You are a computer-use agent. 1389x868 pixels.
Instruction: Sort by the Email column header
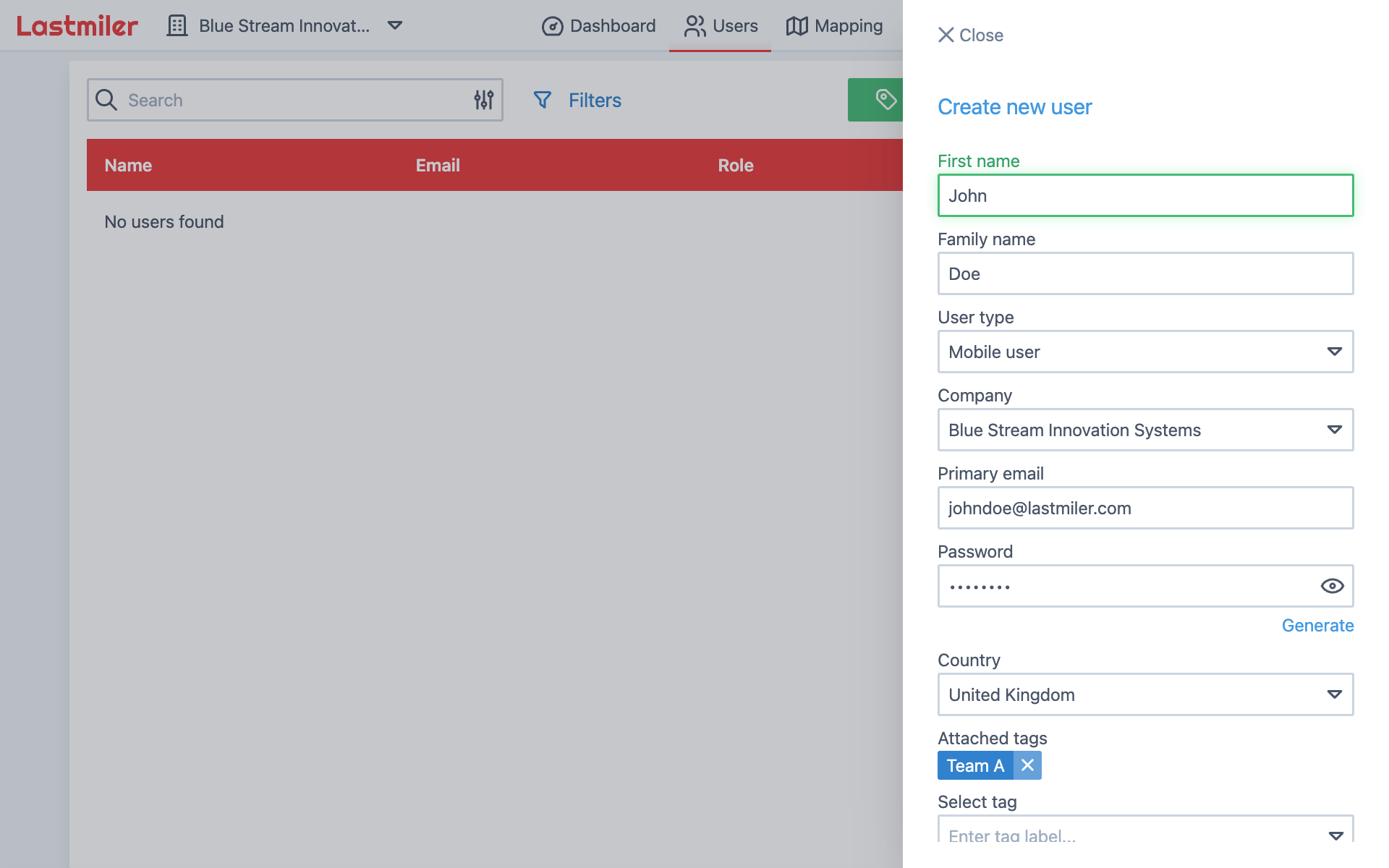pyautogui.click(x=438, y=165)
